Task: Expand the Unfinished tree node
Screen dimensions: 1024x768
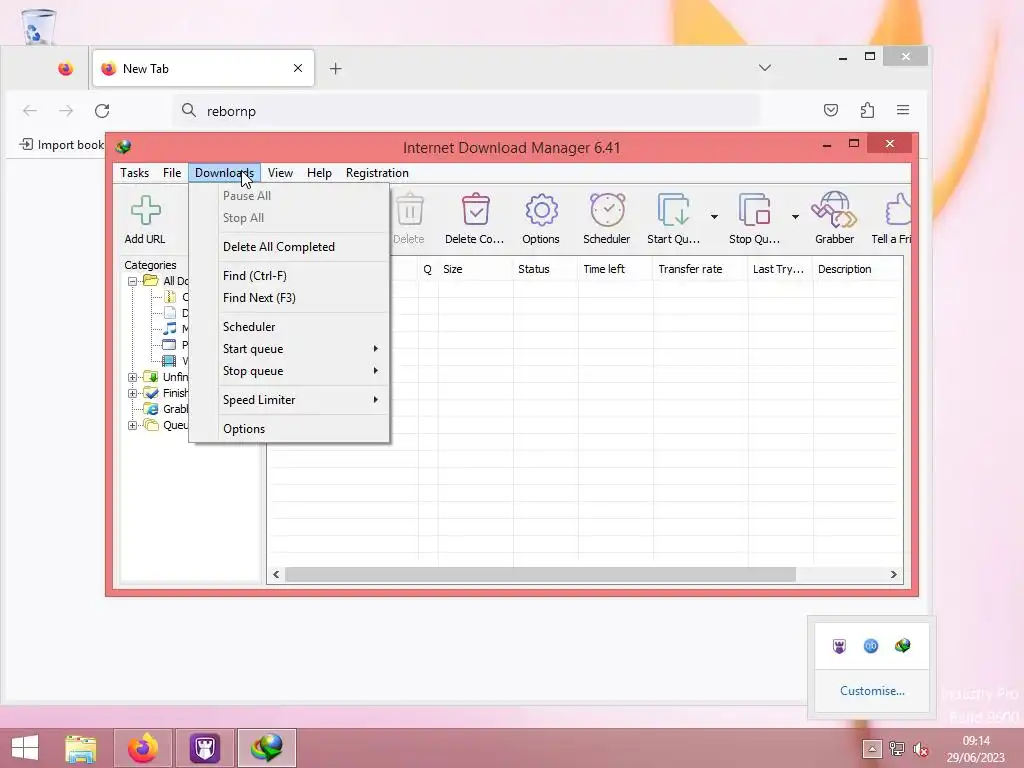Action: tap(133, 377)
